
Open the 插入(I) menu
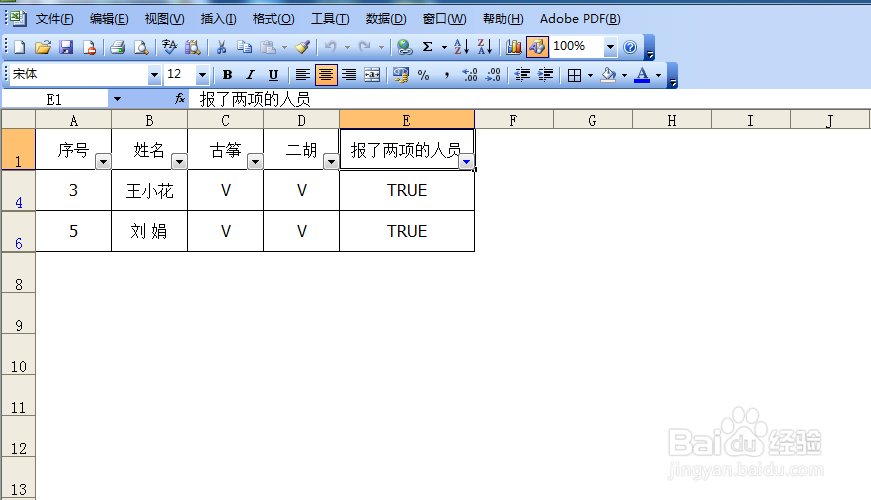click(x=218, y=19)
